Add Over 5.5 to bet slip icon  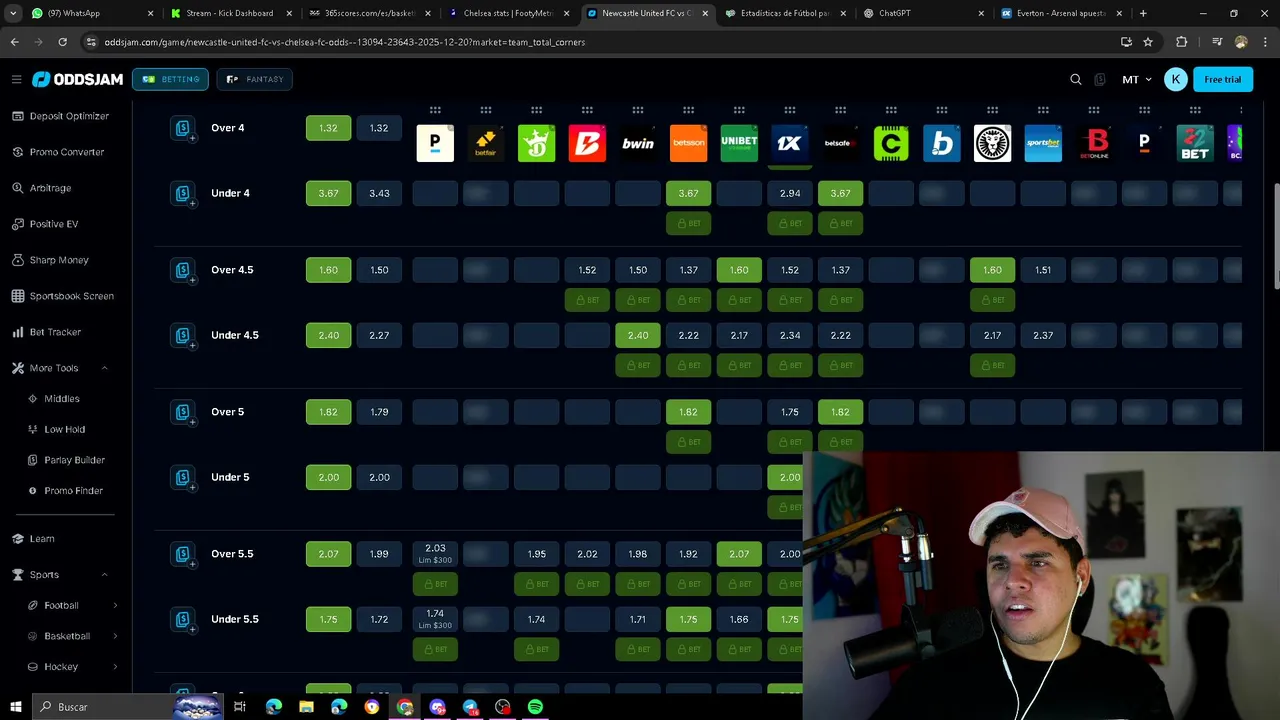(183, 555)
